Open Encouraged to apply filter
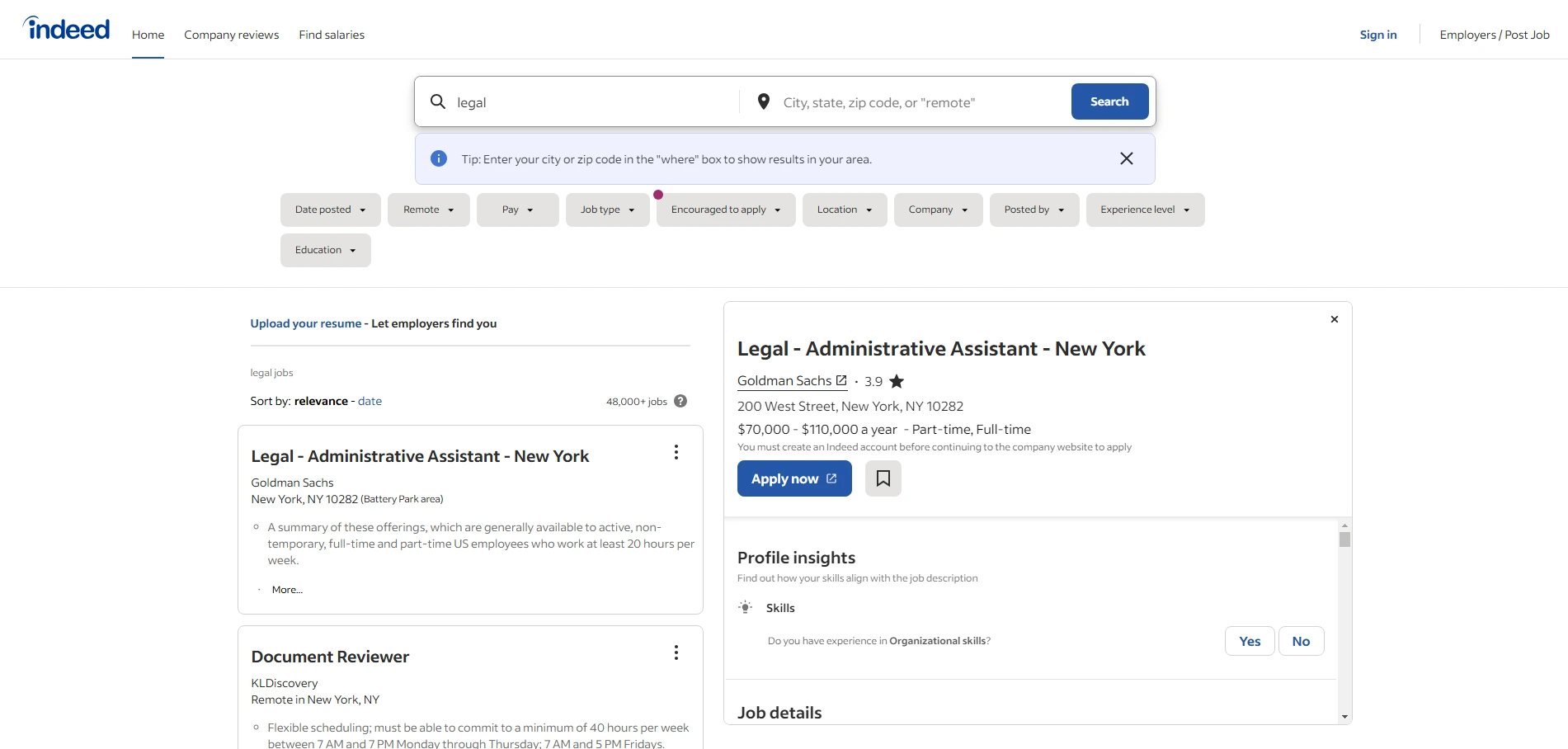Viewport: 1568px width, 749px height. click(x=726, y=210)
